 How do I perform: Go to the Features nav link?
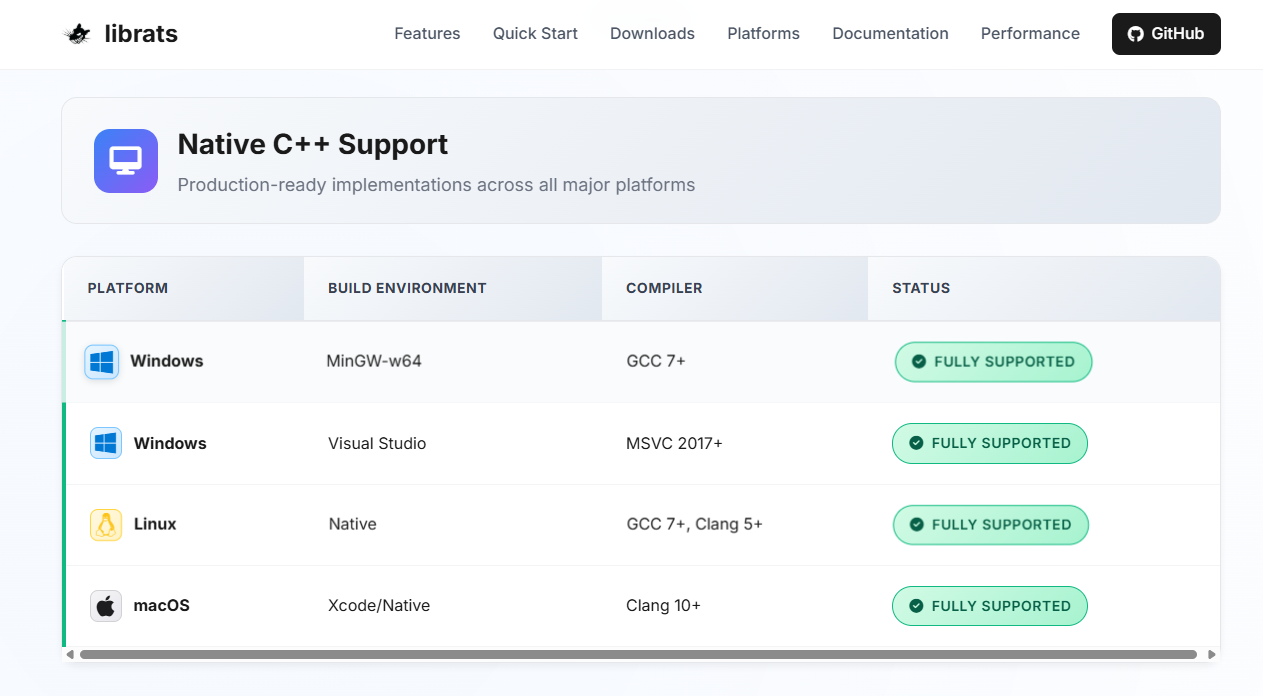click(x=427, y=34)
